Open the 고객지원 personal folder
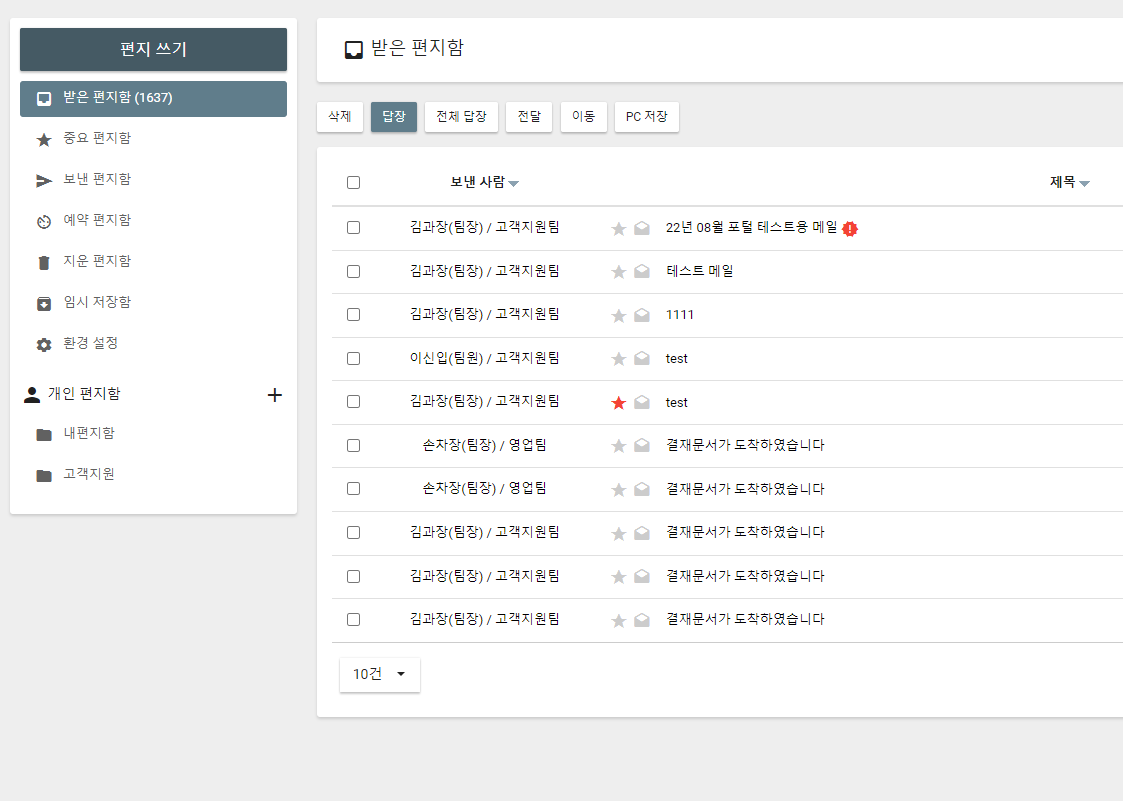1123x801 pixels. pyautogui.click(x=88, y=475)
